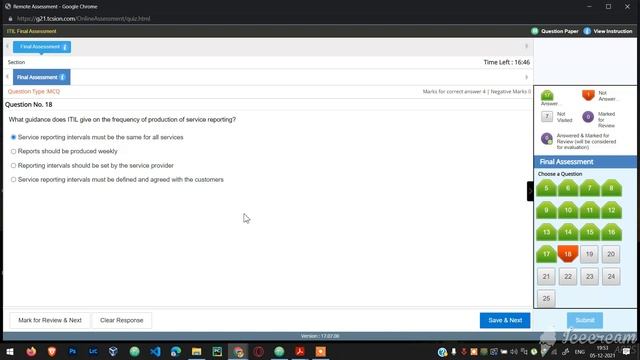Go to question 9 in palette
640x360 pixels.
click(x=546, y=210)
